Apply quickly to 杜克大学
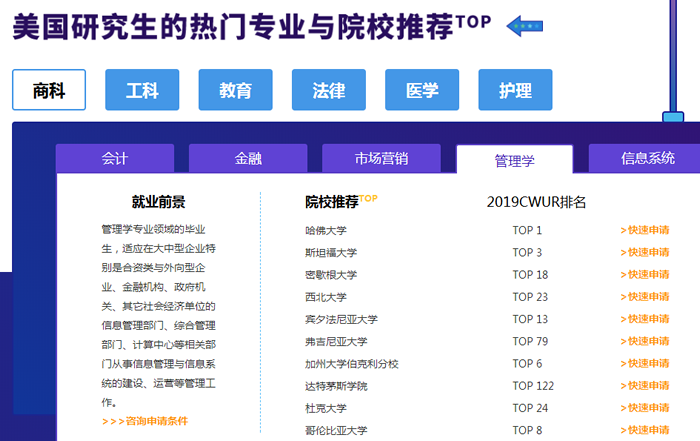This screenshot has width=700, height=441. click(x=645, y=408)
